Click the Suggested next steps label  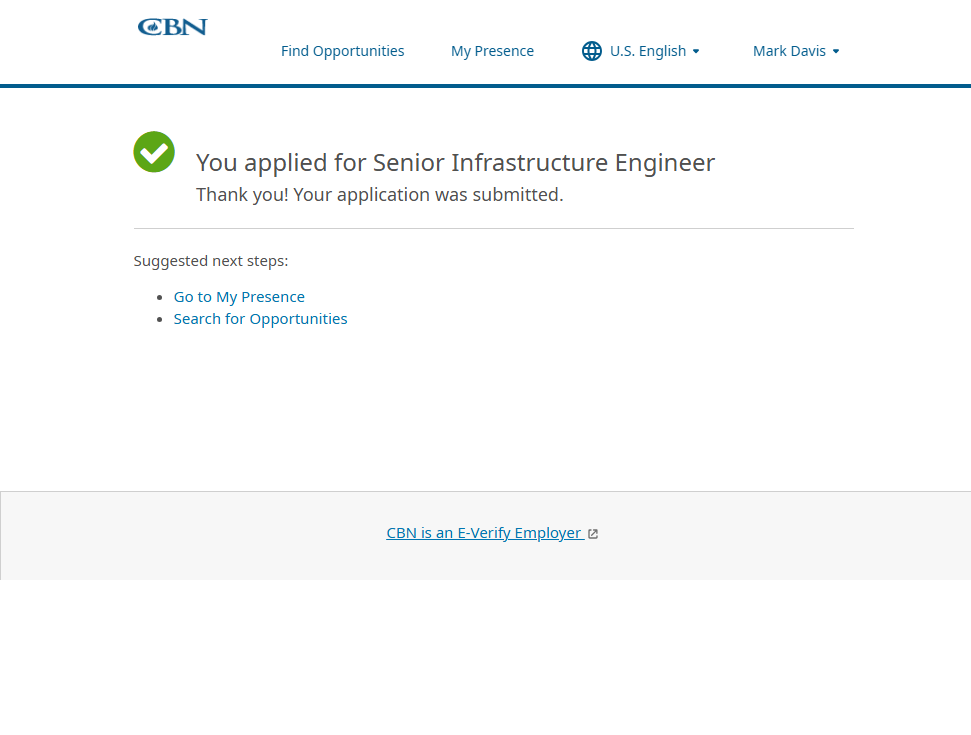click(211, 261)
